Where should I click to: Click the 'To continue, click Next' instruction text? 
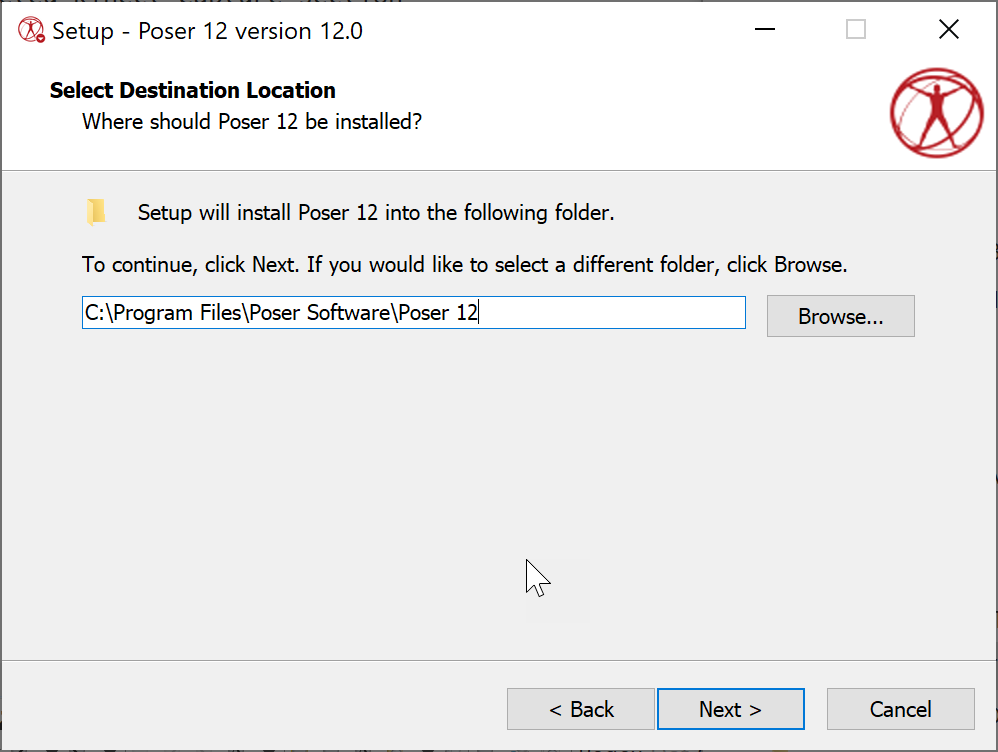[465, 265]
